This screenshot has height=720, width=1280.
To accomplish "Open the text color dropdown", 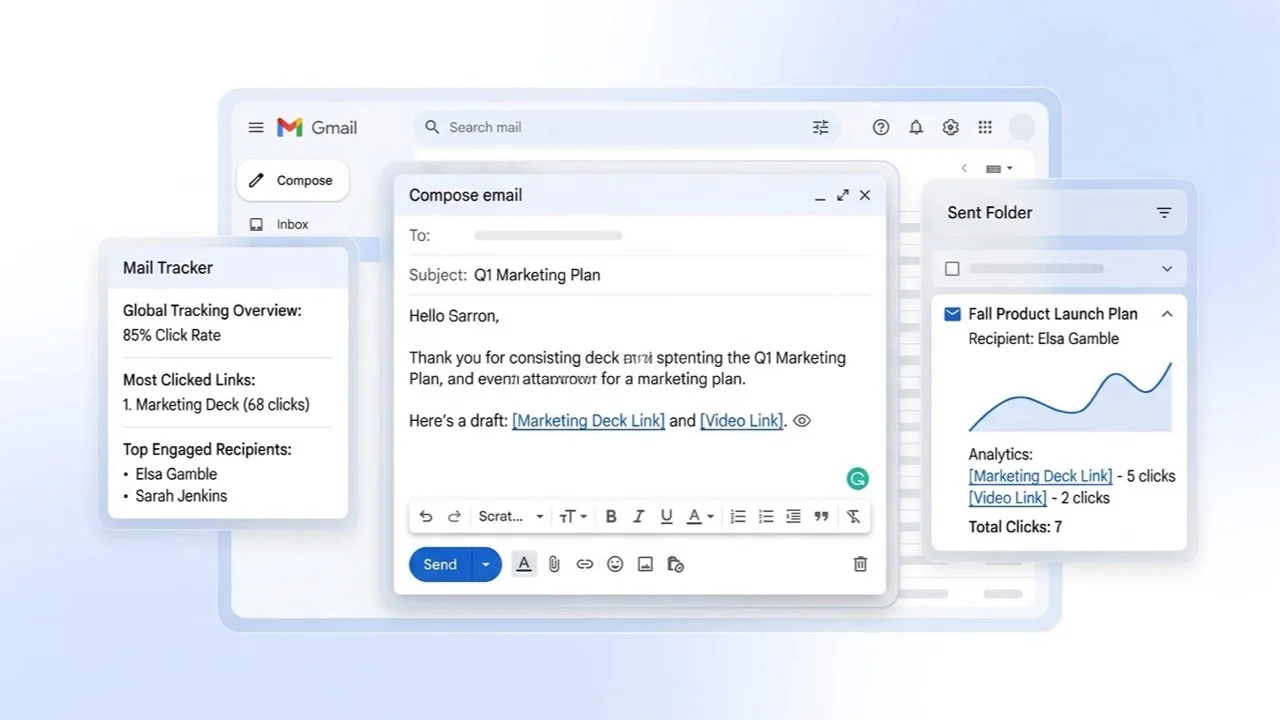I will click(x=701, y=516).
